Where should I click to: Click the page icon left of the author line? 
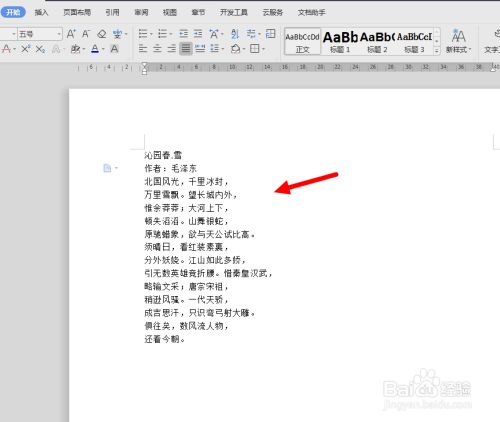107,168
